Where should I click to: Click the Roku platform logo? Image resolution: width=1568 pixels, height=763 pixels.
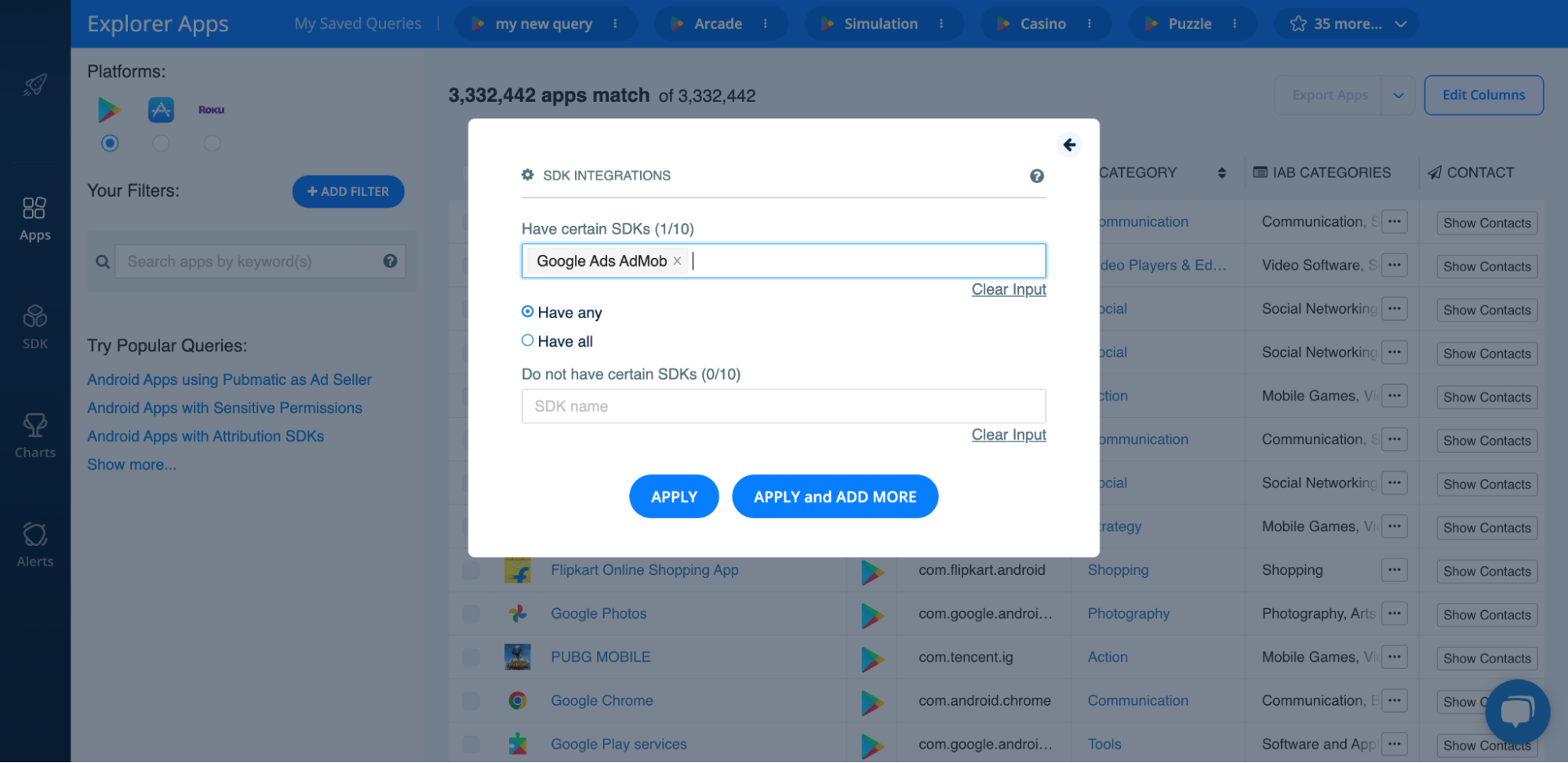click(x=211, y=110)
